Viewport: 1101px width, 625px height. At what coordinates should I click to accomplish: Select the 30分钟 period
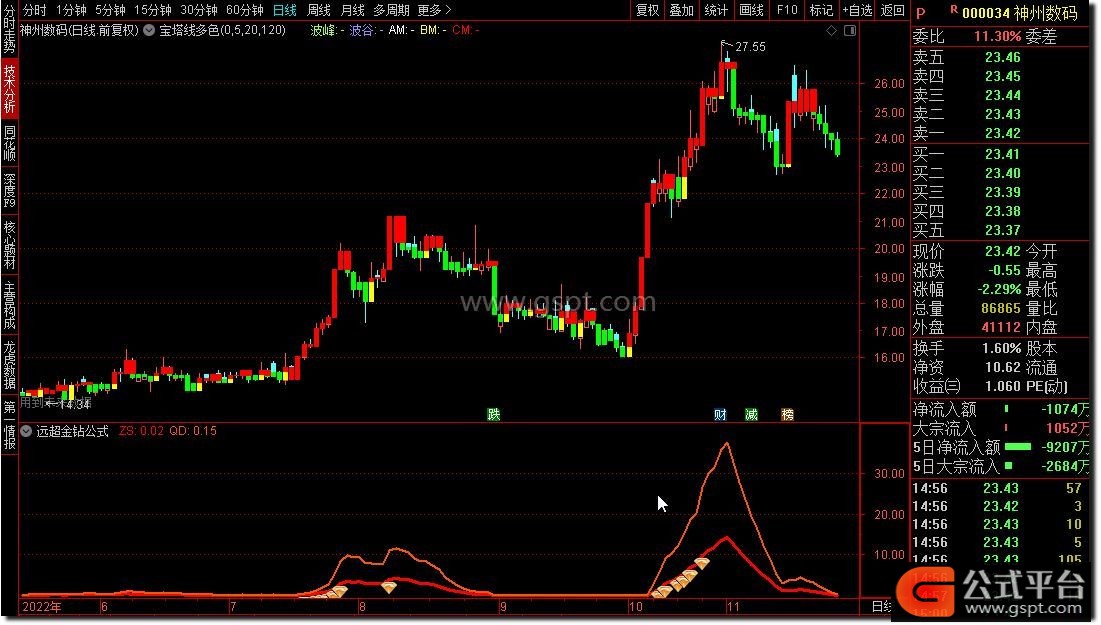click(x=199, y=10)
